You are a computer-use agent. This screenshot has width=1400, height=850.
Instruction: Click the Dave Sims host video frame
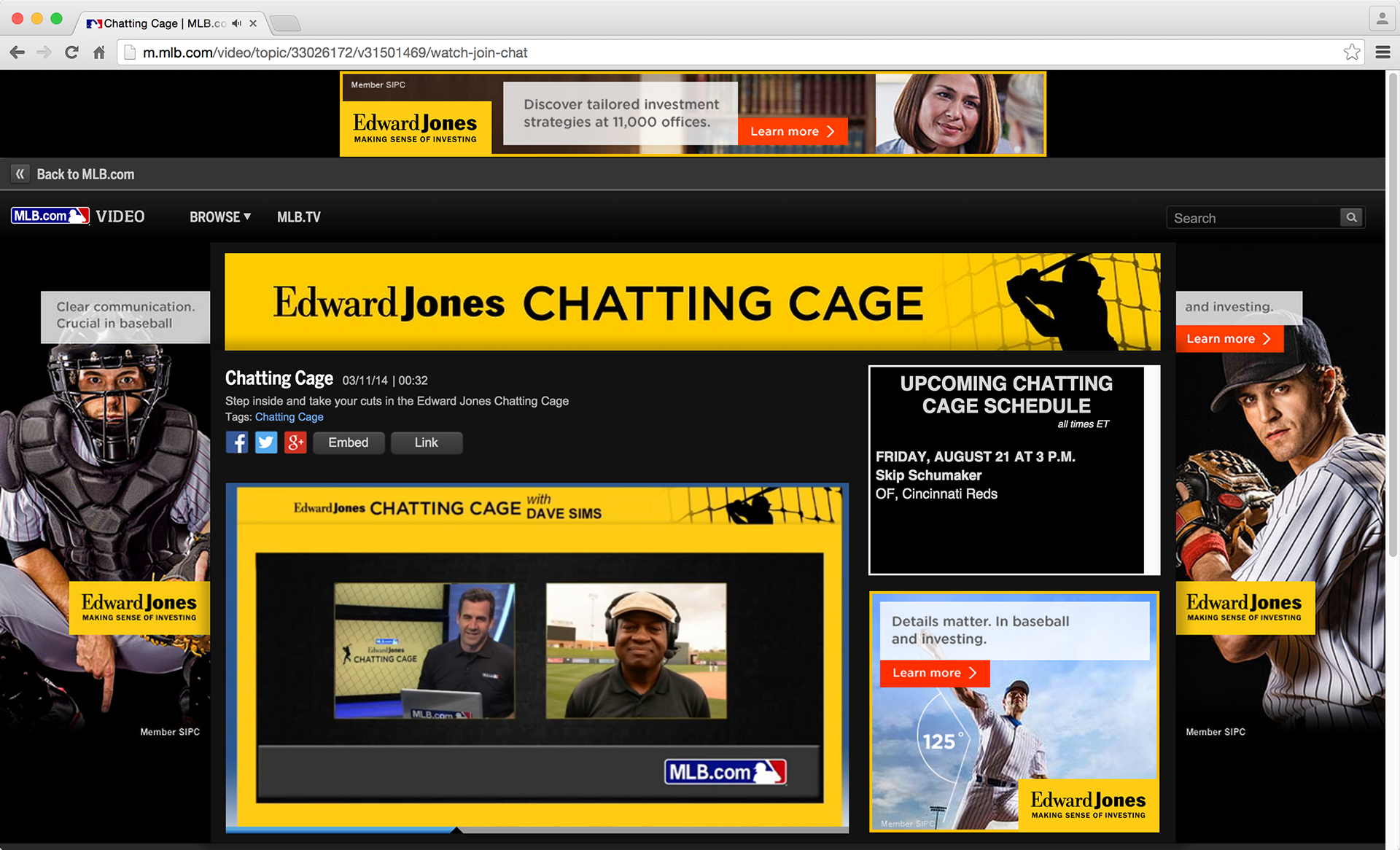click(425, 650)
